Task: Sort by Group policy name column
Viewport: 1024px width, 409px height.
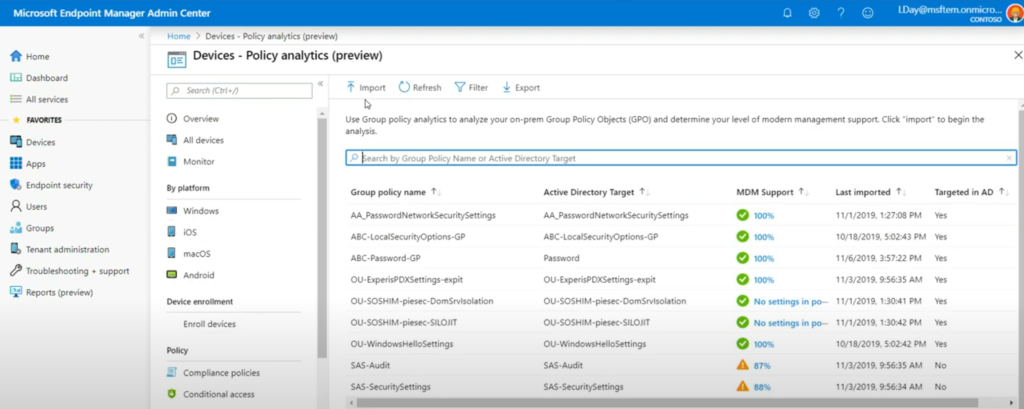Action: pyautogui.click(x=396, y=192)
